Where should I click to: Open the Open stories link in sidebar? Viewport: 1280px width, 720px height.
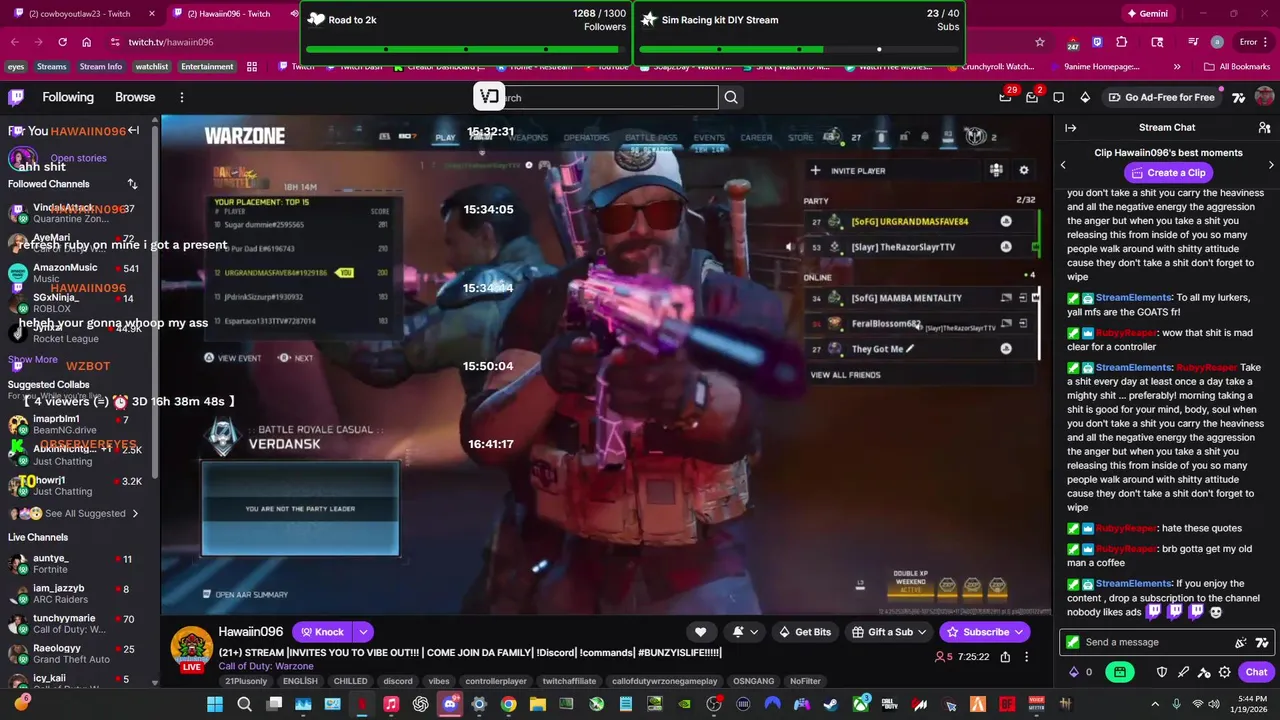(x=78, y=158)
